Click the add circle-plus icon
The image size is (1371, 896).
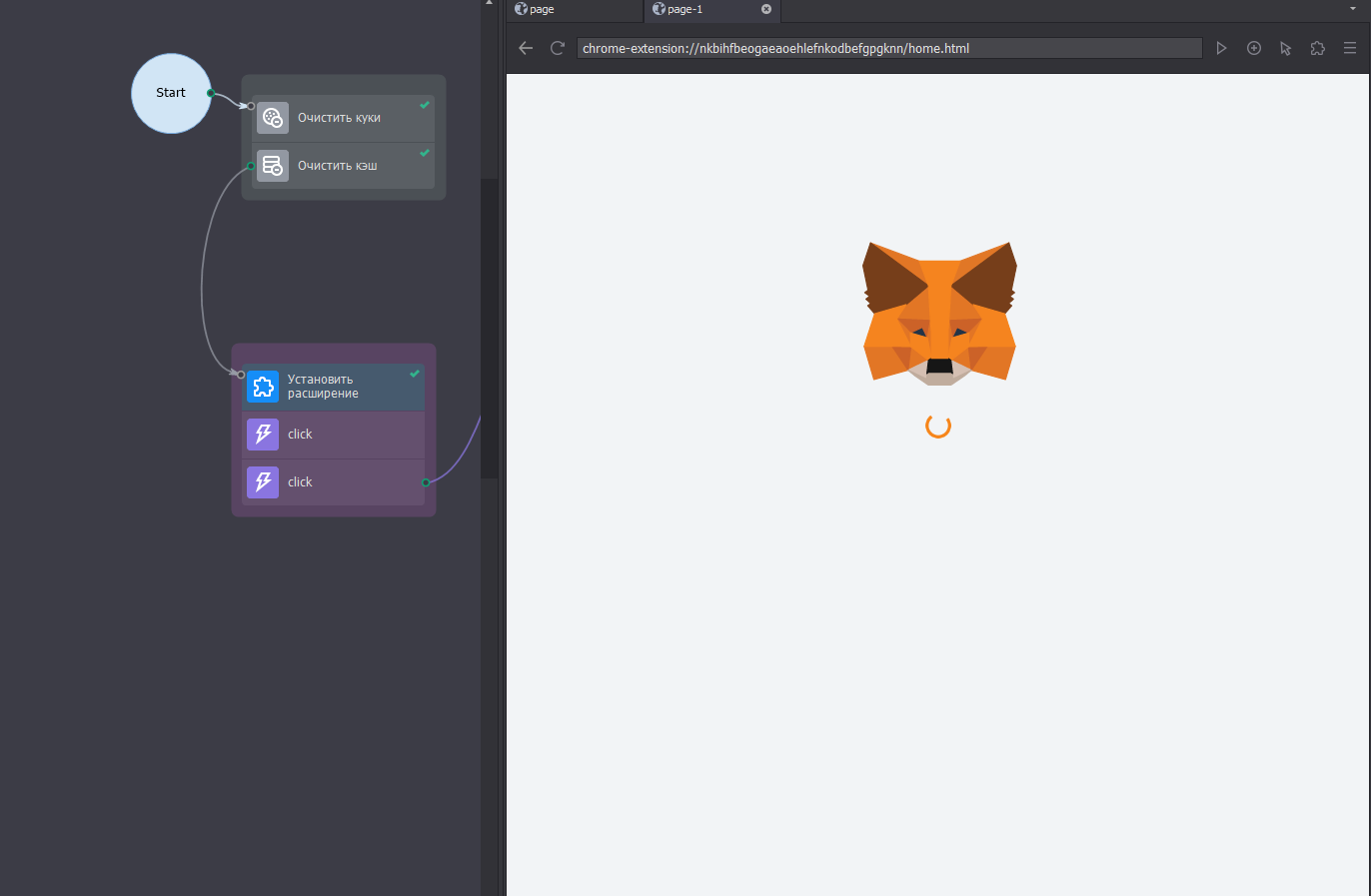1254,48
